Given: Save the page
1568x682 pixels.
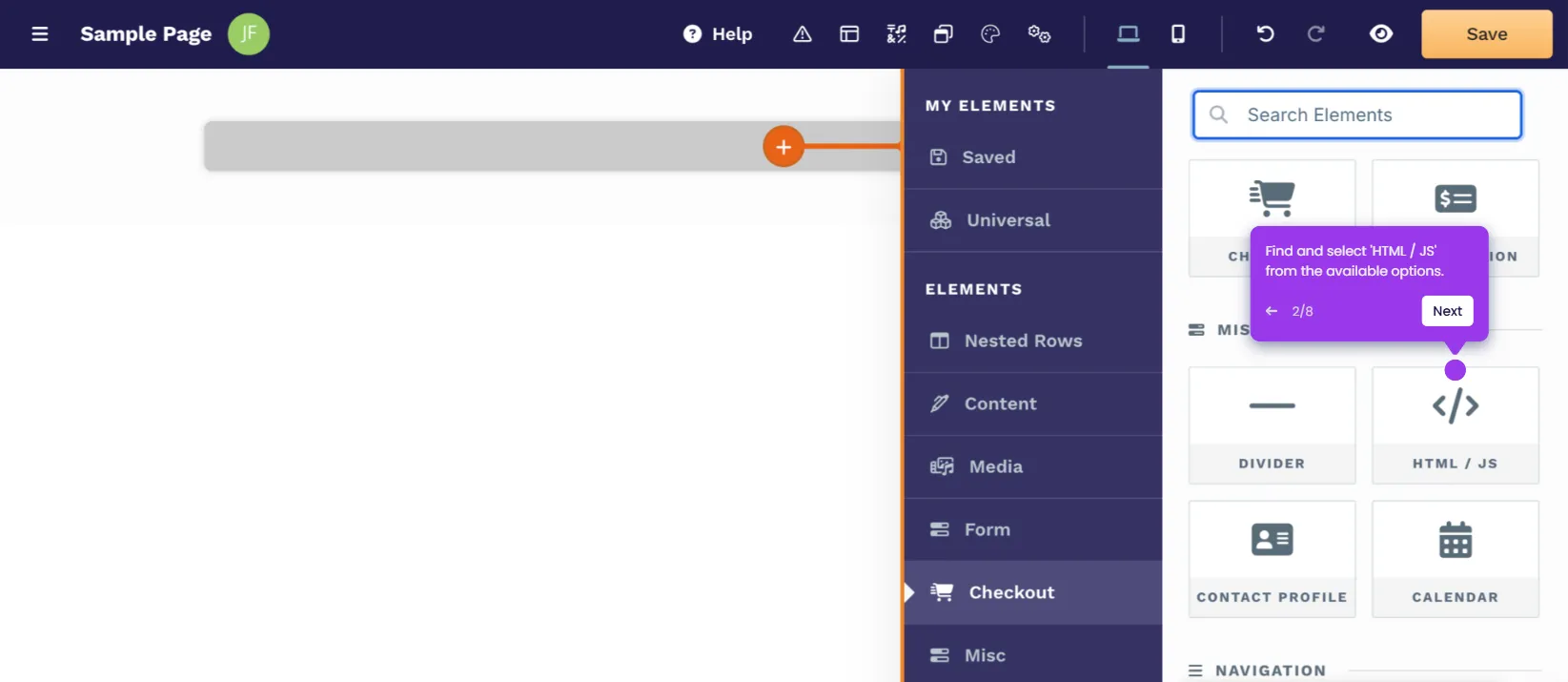Looking at the screenshot, I should coord(1487,34).
